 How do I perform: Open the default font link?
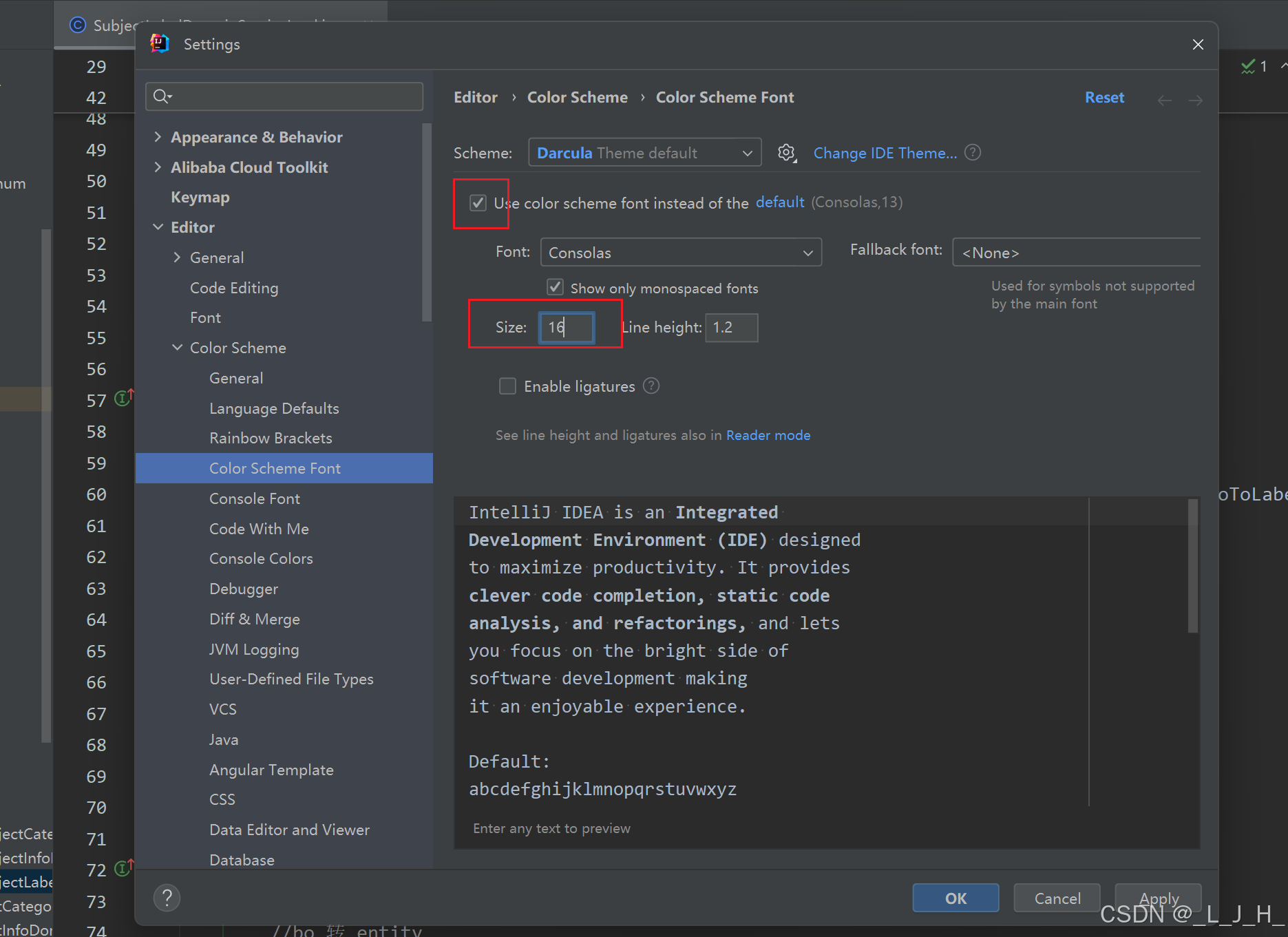(780, 202)
